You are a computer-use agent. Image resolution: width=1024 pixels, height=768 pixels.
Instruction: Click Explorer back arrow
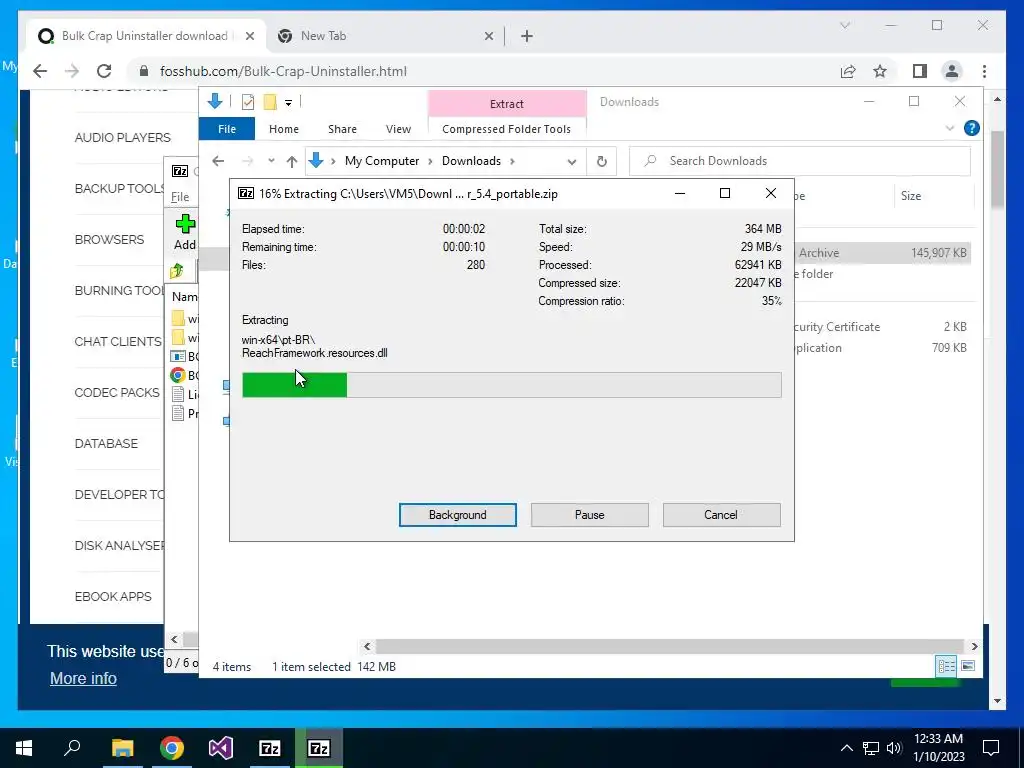[x=218, y=161]
